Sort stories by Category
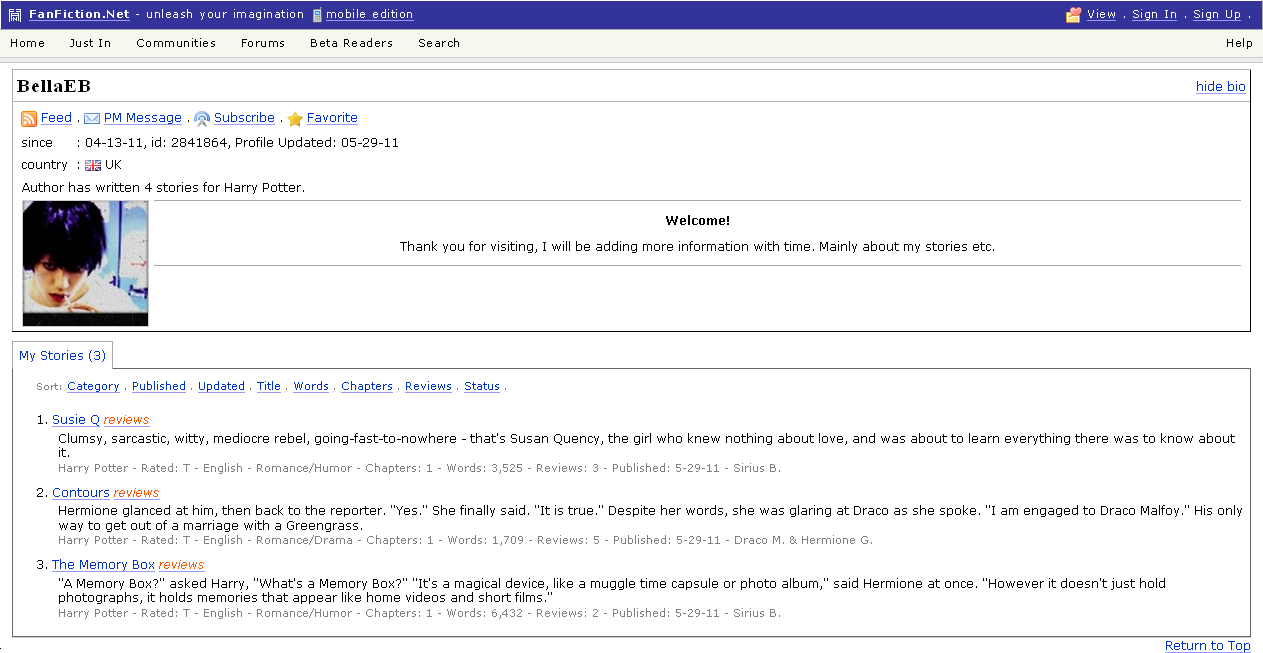The height and width of the screenshot is (653, 1263). click(x=93, y=386)
